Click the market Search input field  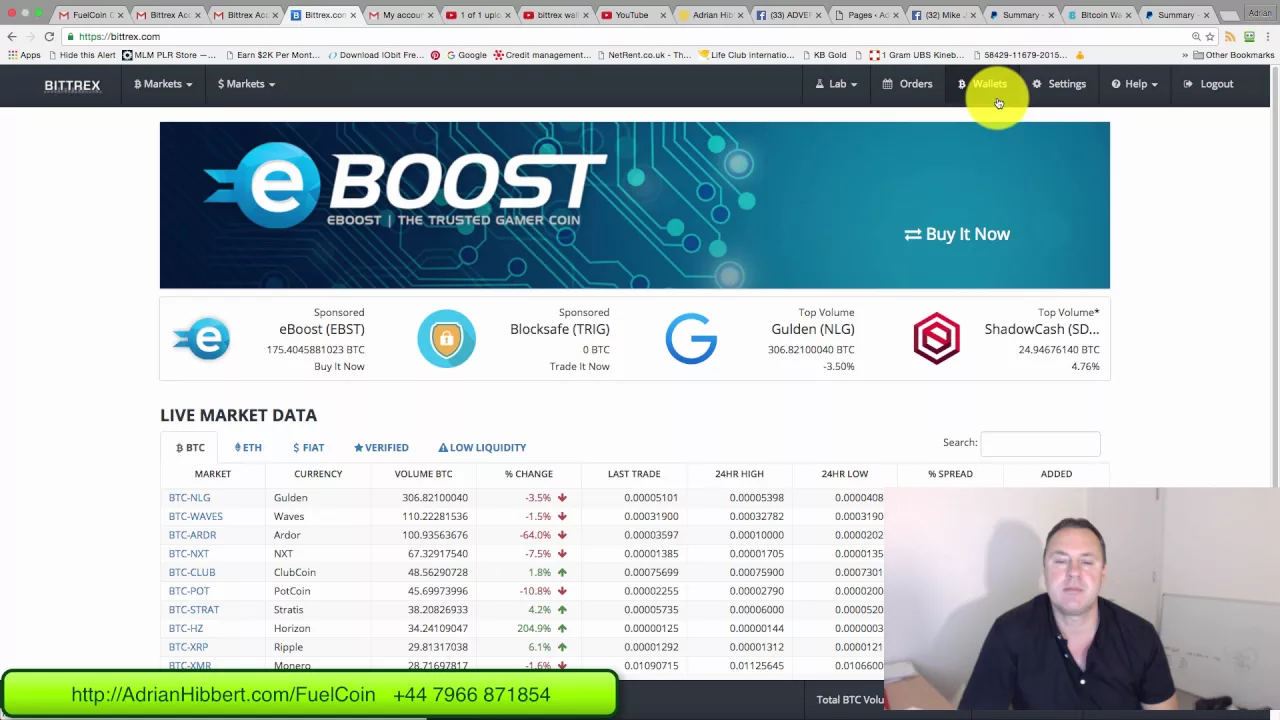(1040, 443)
